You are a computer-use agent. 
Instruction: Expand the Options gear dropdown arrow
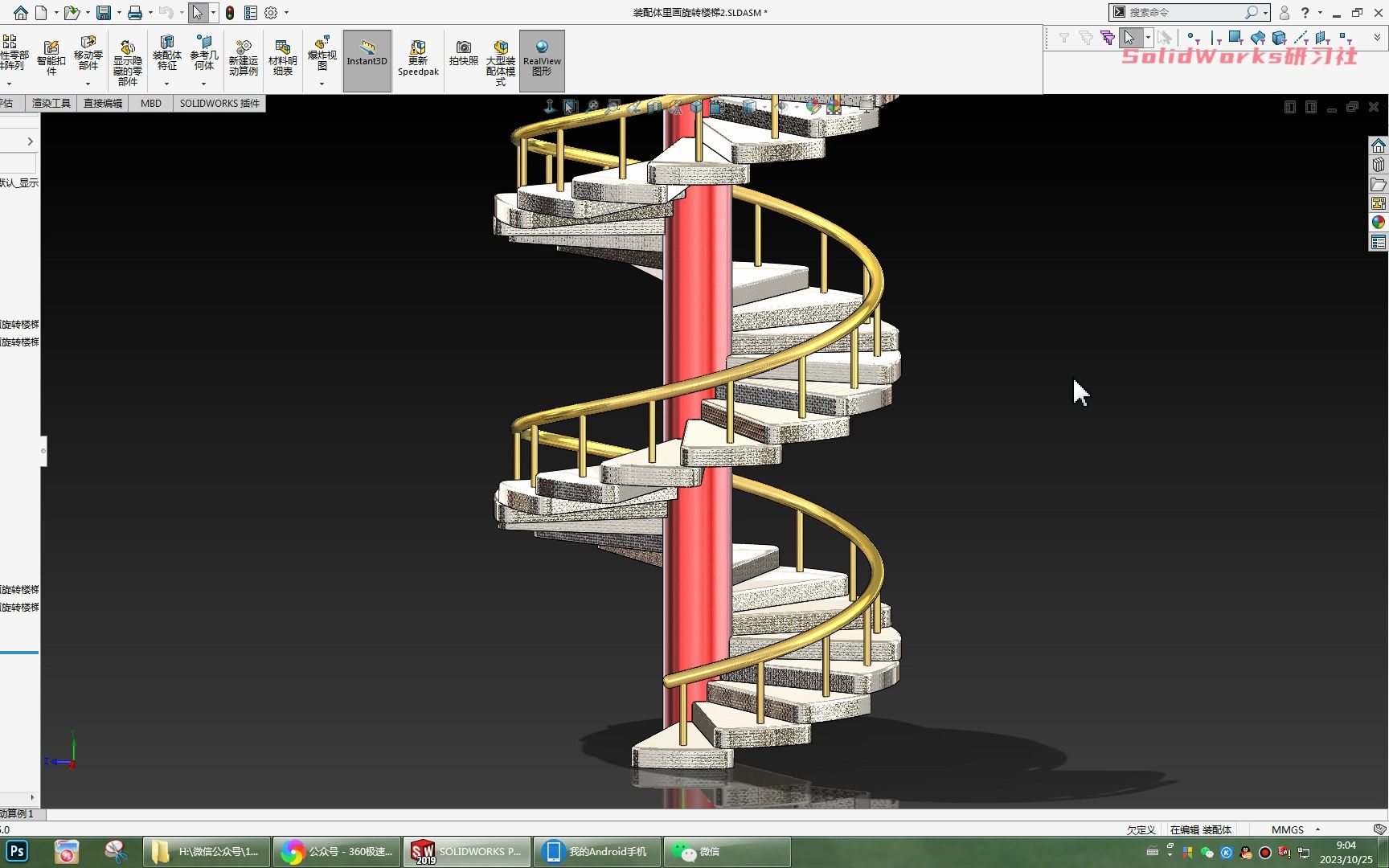pos(286,13)
